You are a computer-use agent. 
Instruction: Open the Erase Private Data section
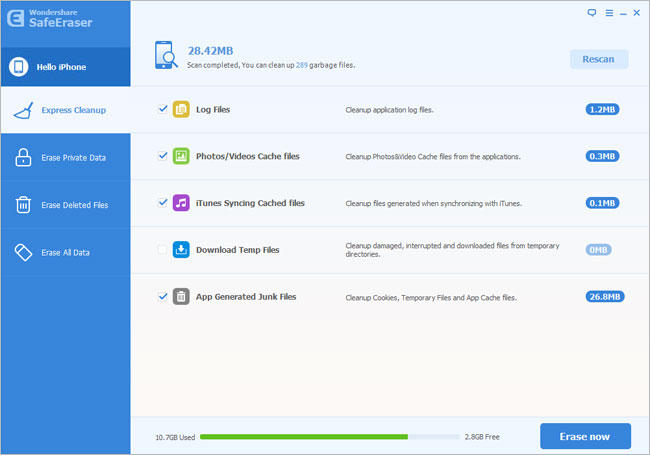(x=65, y=157)
